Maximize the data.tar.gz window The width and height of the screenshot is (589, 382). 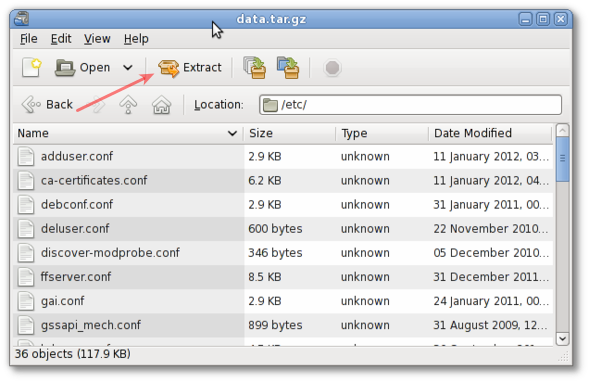pyautogui.click(x=543, y=19)
